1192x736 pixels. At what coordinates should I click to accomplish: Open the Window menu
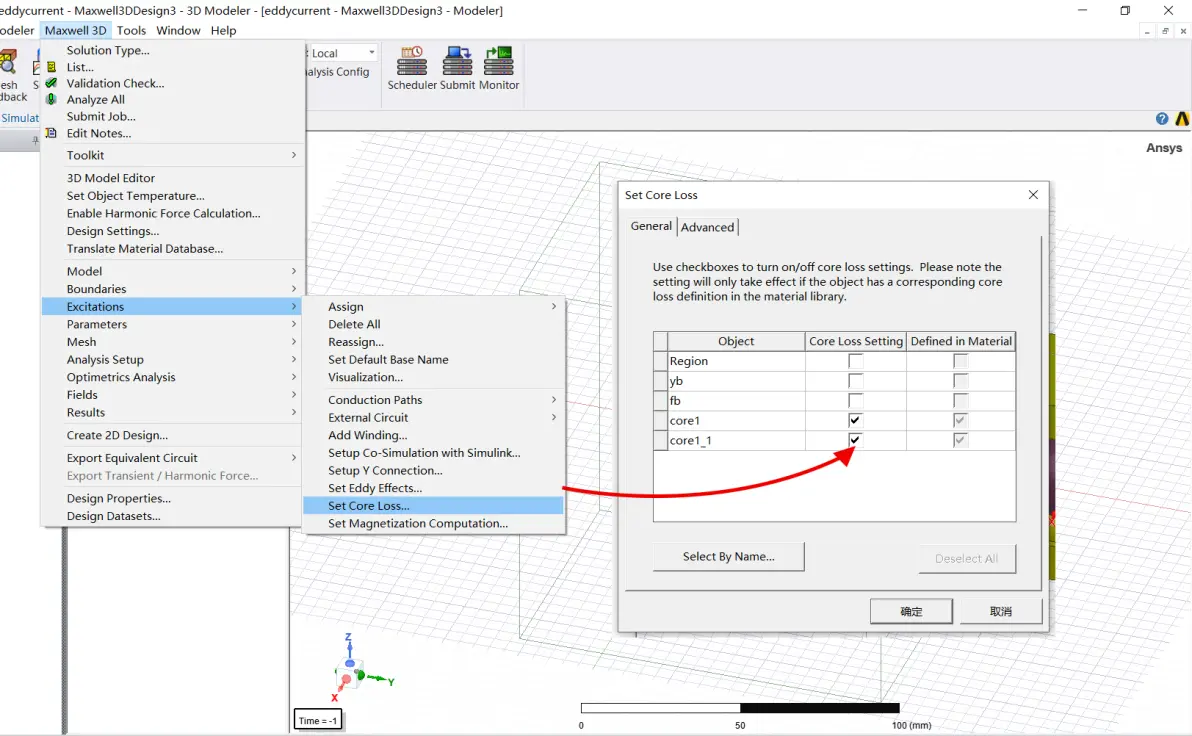click(x=178, y=30)
